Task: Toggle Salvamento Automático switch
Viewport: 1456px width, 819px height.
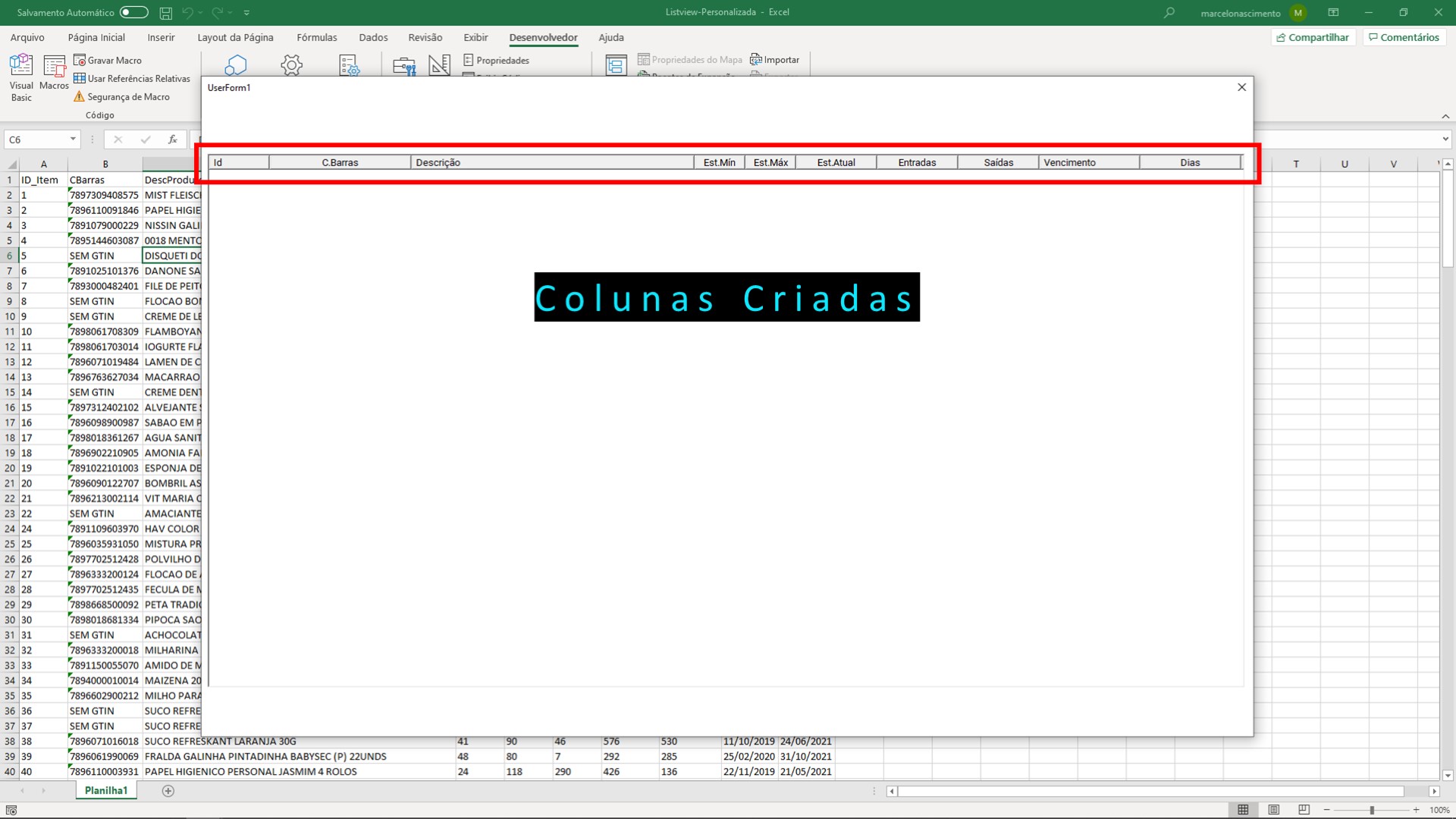Action: click(133, 12)
